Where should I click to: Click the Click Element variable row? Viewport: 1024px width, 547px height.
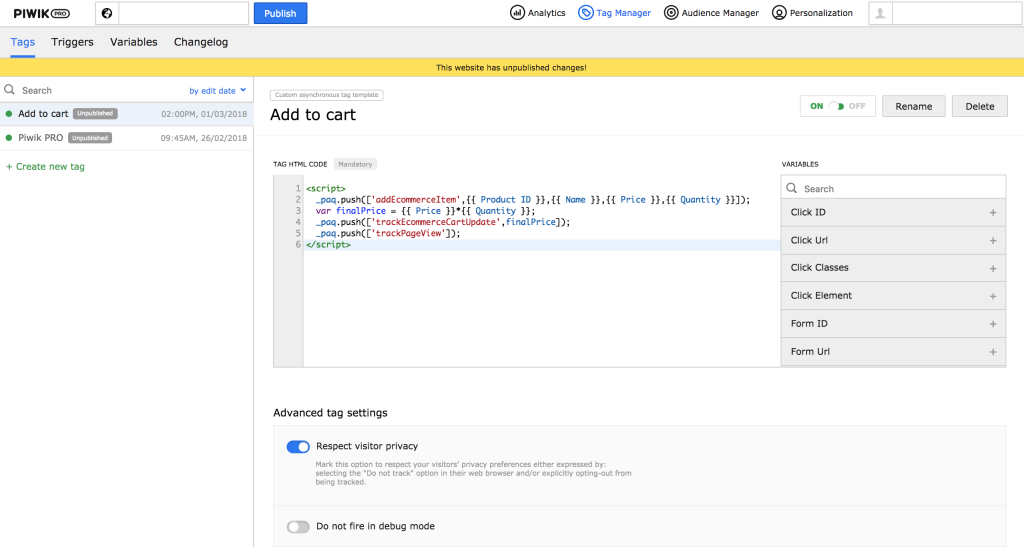point(893,296)
